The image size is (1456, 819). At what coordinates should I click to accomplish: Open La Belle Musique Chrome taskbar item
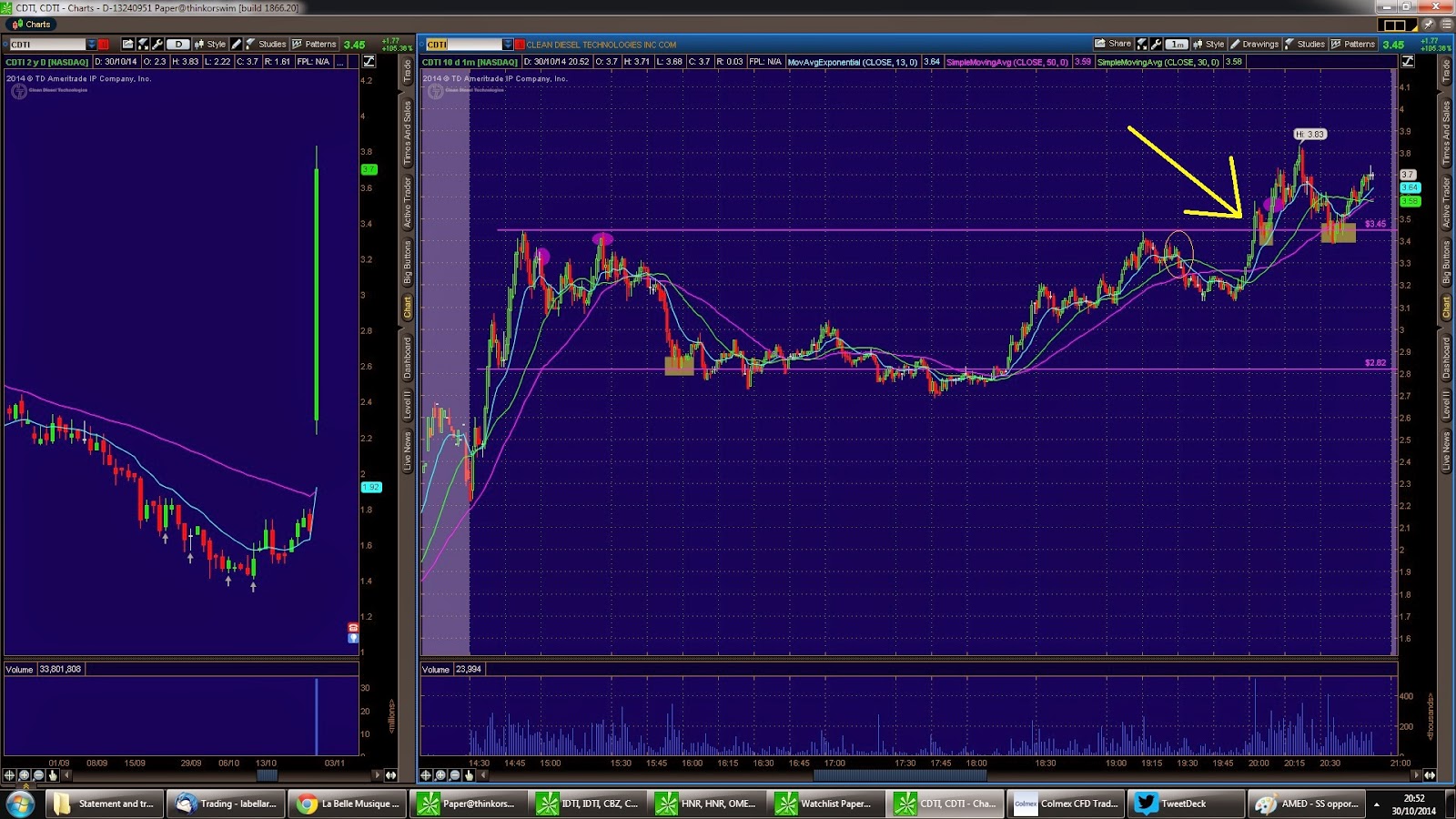click(349, 804)
